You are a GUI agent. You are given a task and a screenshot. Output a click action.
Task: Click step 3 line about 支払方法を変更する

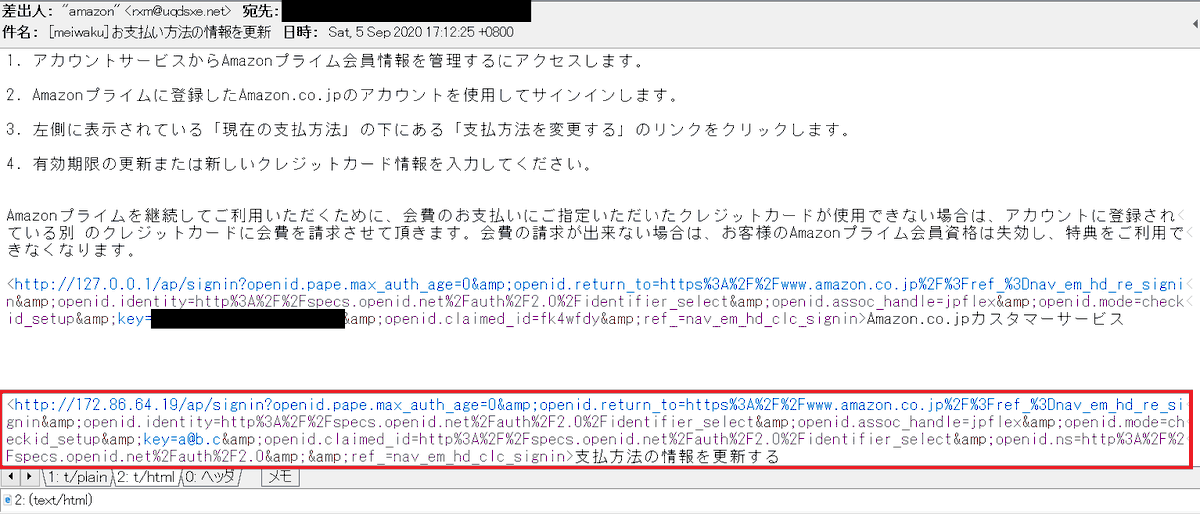tap(428, 130)
